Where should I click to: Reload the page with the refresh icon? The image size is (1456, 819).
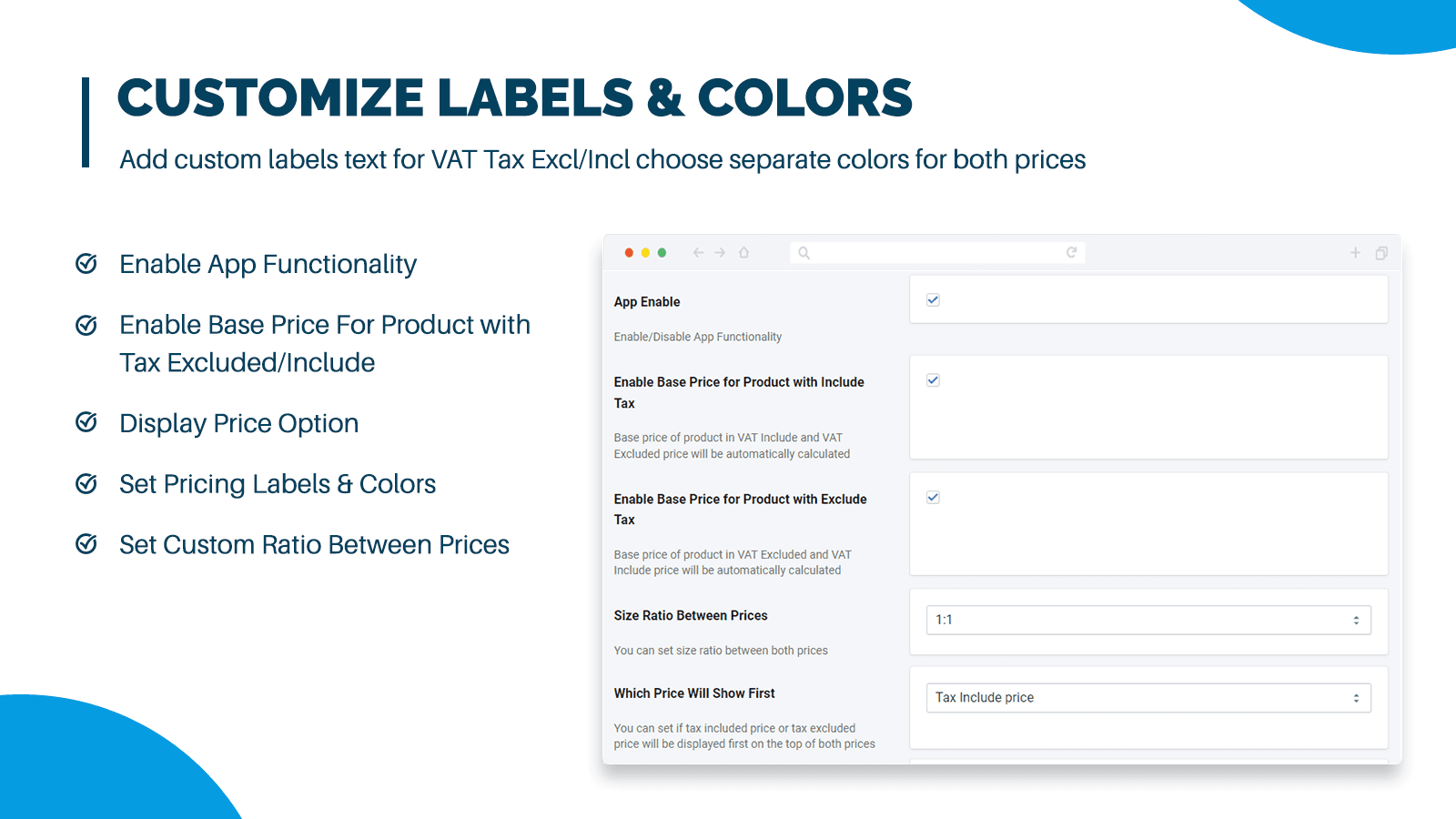coord(1072,253)
